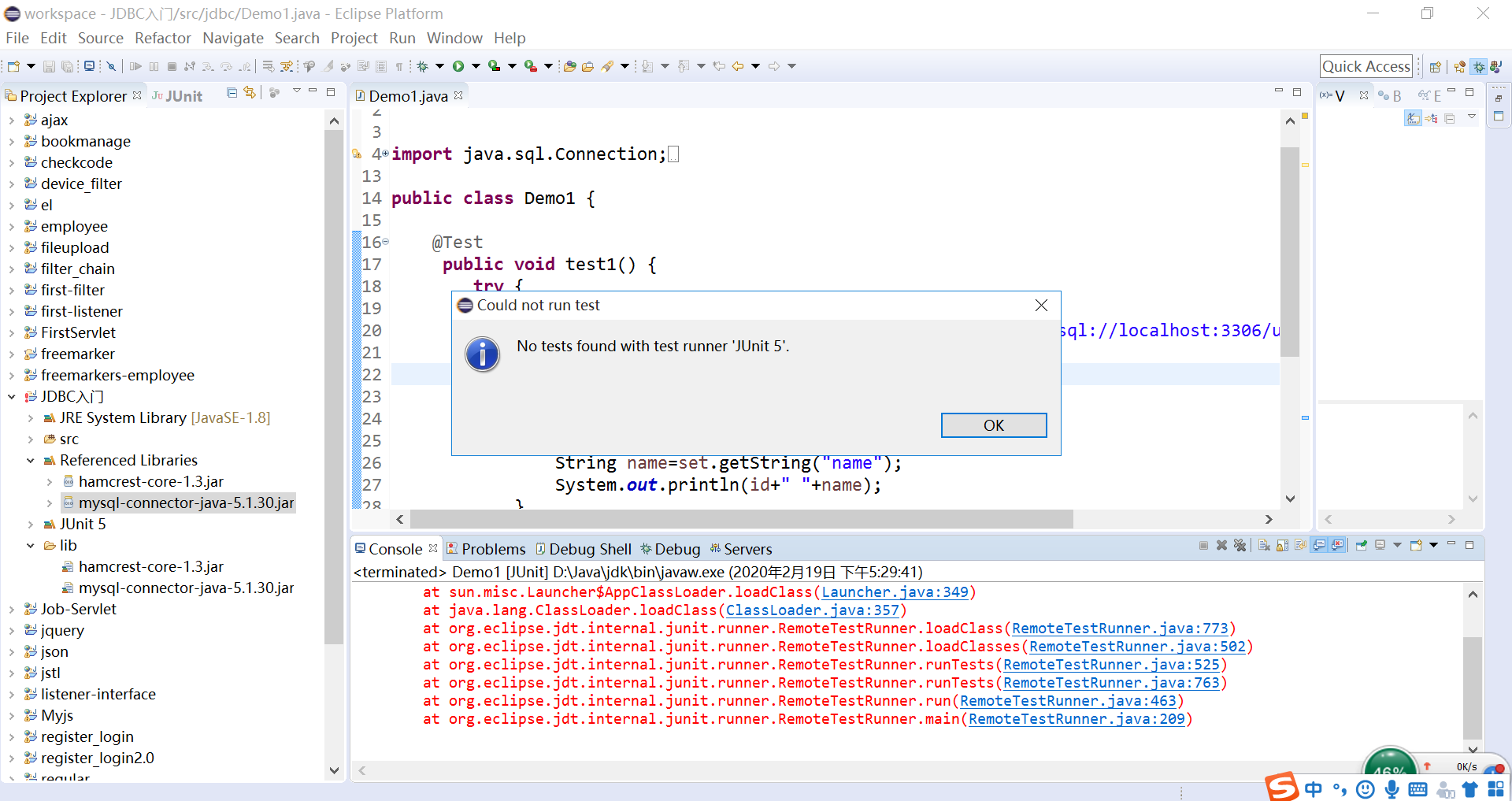Toggle Word Wrap in Console

click(1300, 545)
